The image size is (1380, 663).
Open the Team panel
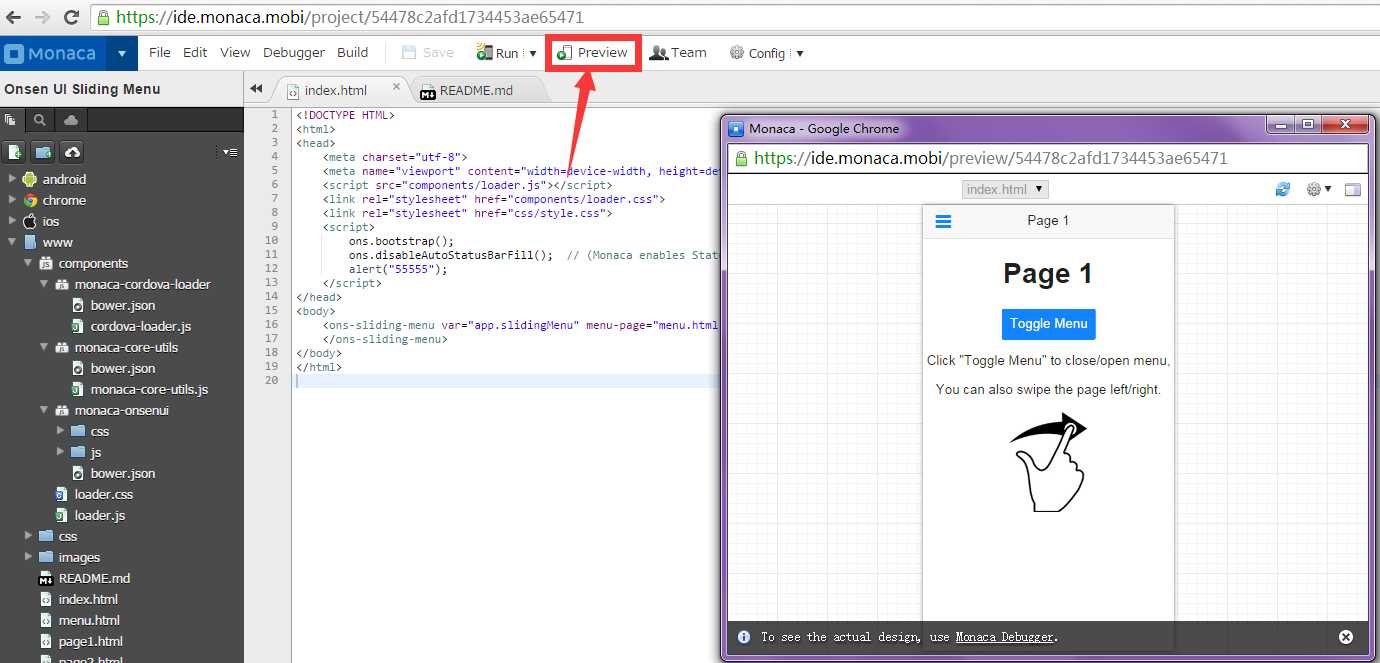(x=678, y=53)
